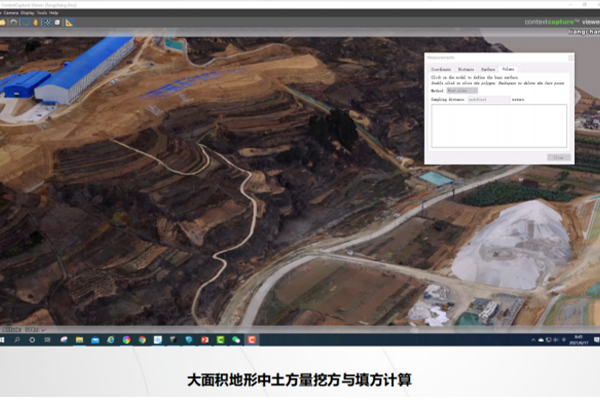Switch to the Distance tab
The width and height of the screenshot is (600, 400).
[x=466, y=69]
